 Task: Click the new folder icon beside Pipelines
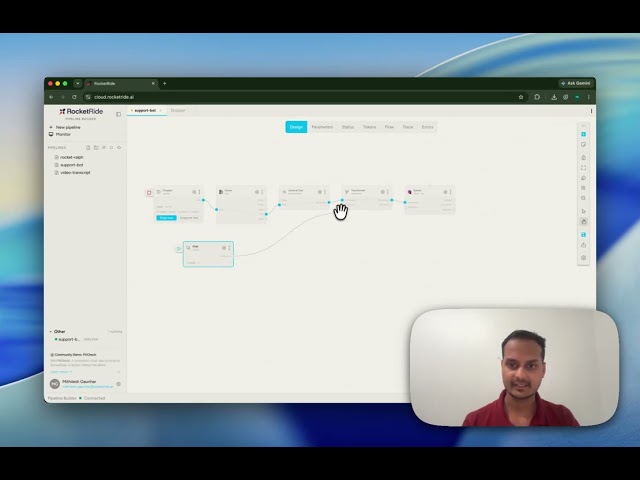click(96, 147)
